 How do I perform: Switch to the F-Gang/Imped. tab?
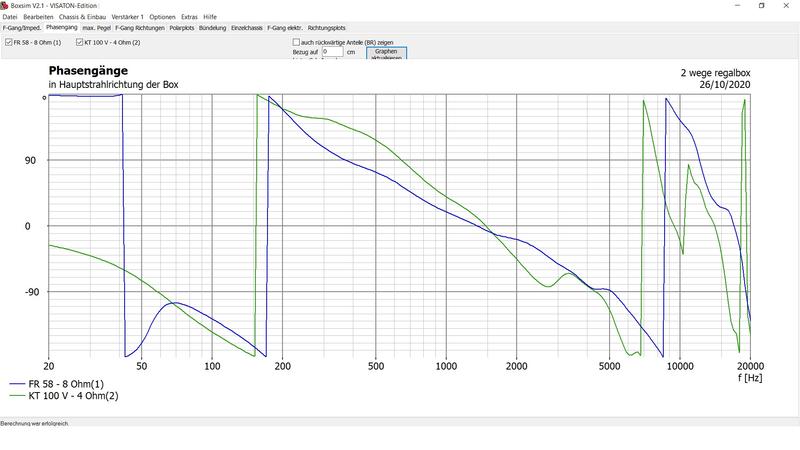tap(22, 28)
